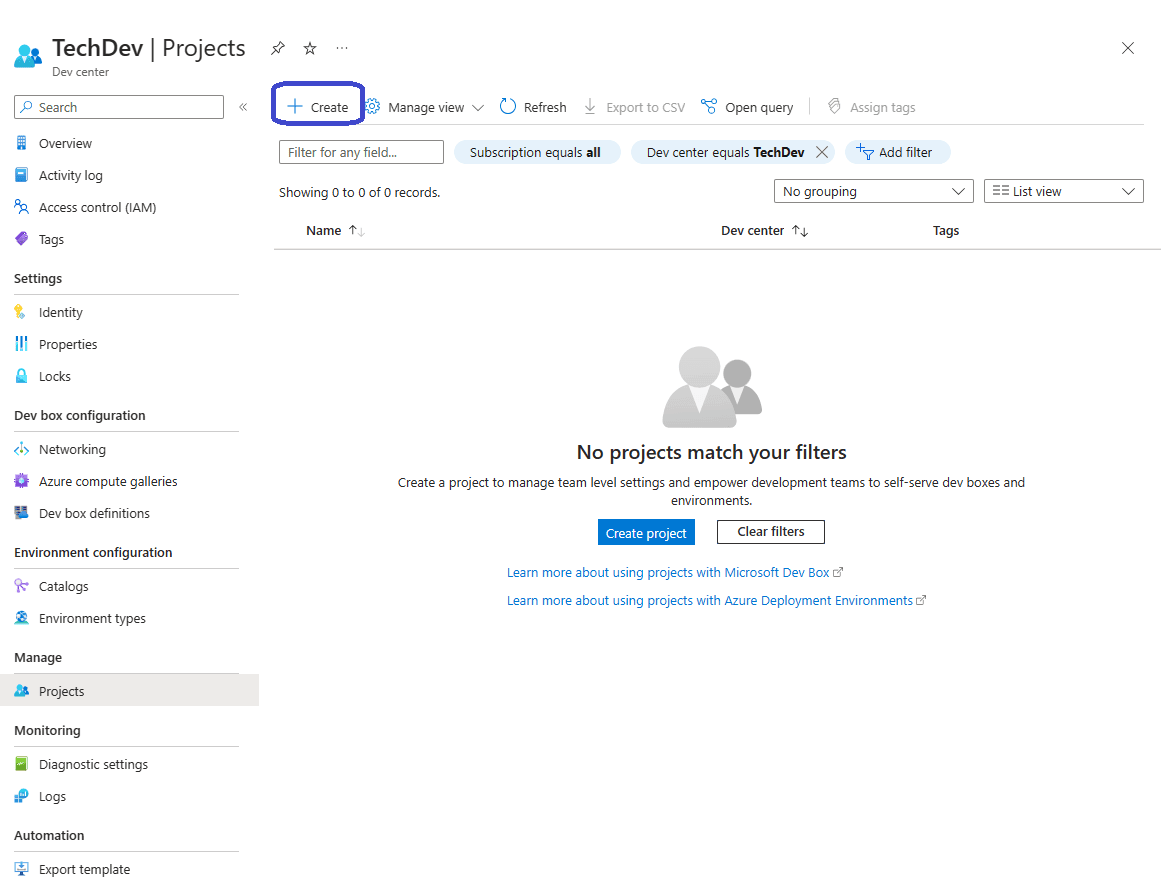Click the pin icon next to title
1161x893 pixels.
[x=278, y=48]
